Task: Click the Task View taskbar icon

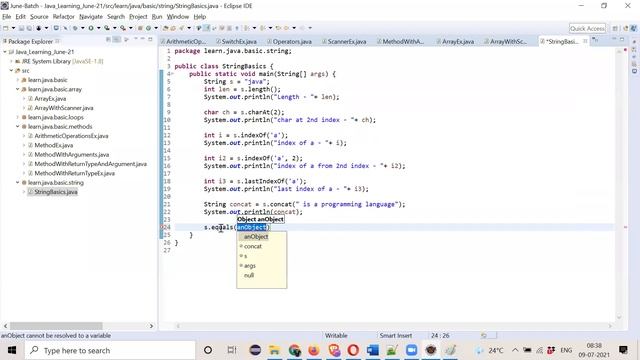Action: point(231,350)
